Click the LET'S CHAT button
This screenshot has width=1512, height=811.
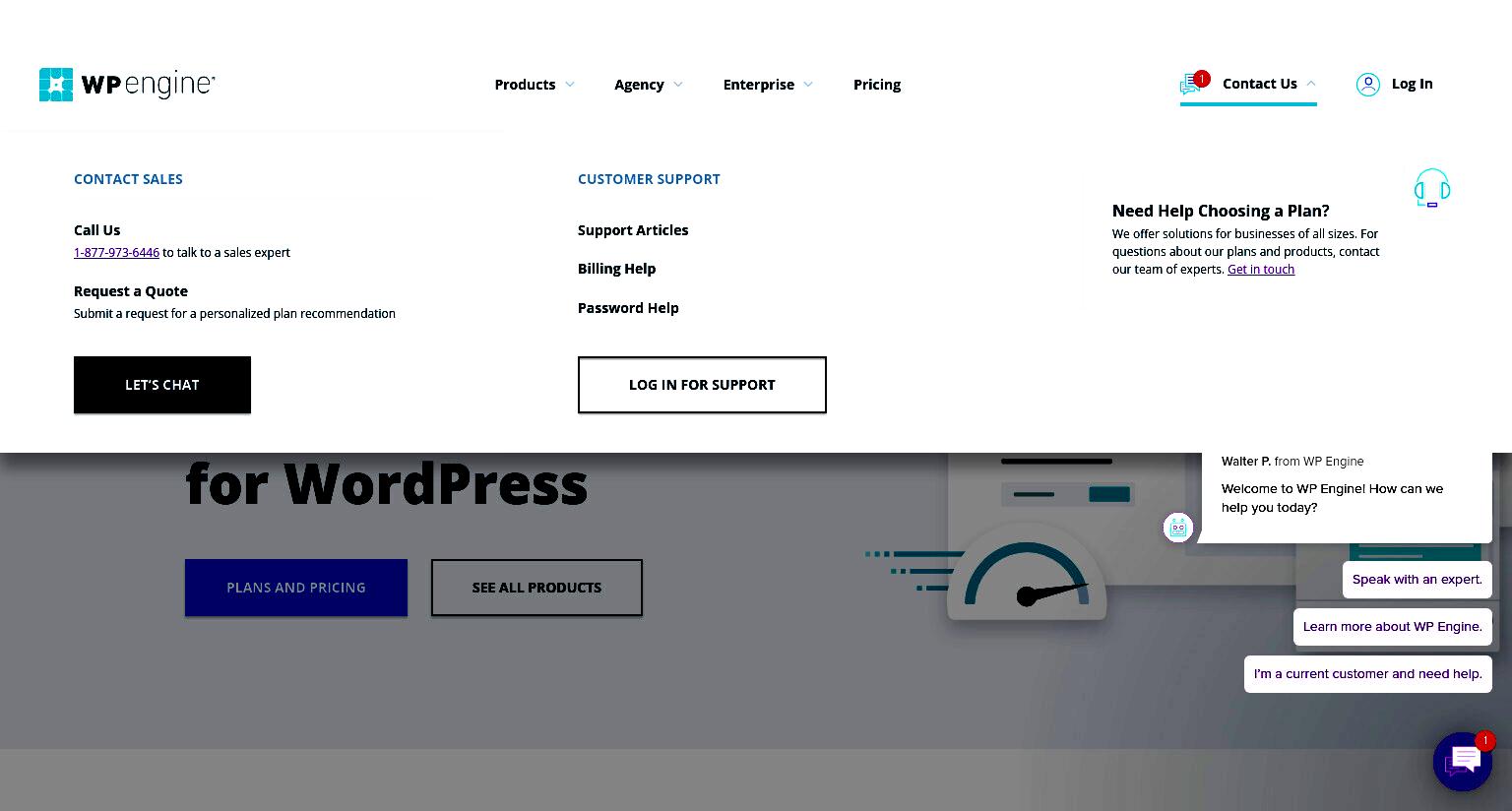[x=162, y=385]
